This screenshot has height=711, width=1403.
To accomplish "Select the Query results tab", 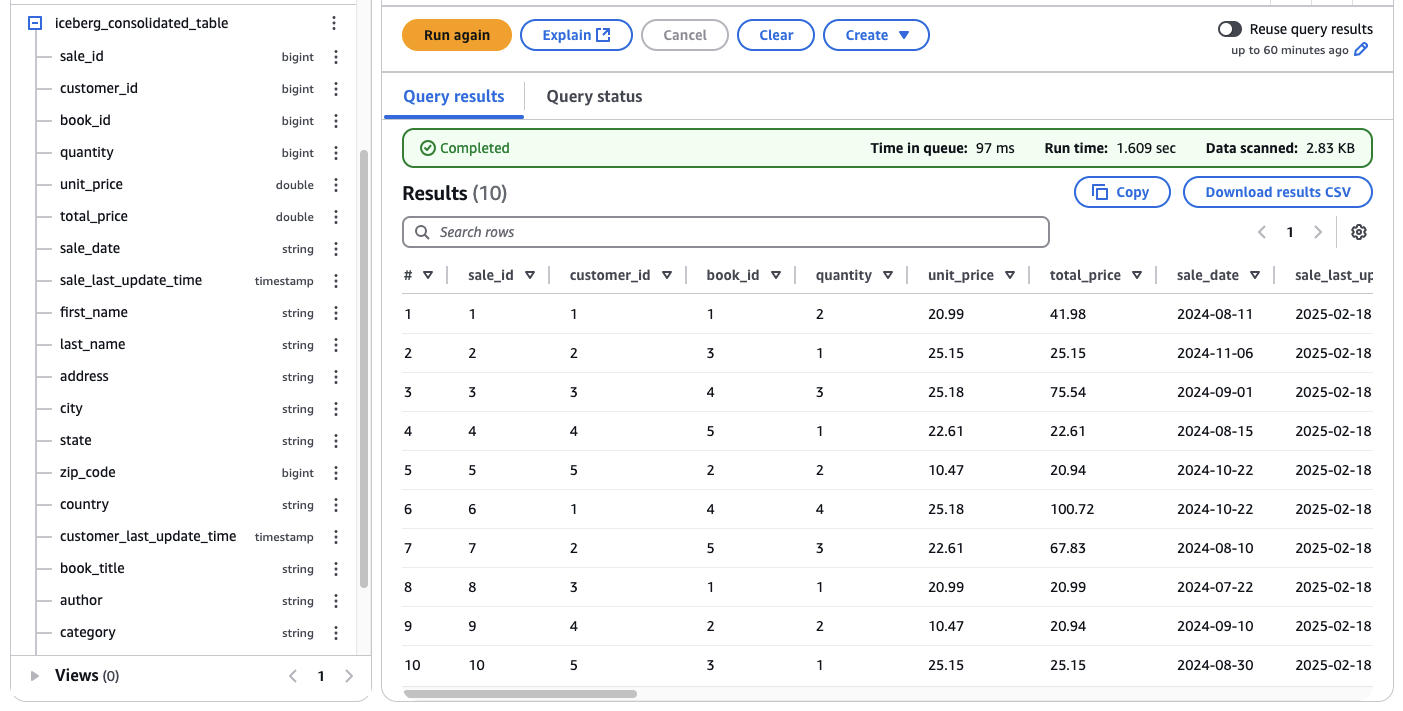I will (x=454, y=97).
